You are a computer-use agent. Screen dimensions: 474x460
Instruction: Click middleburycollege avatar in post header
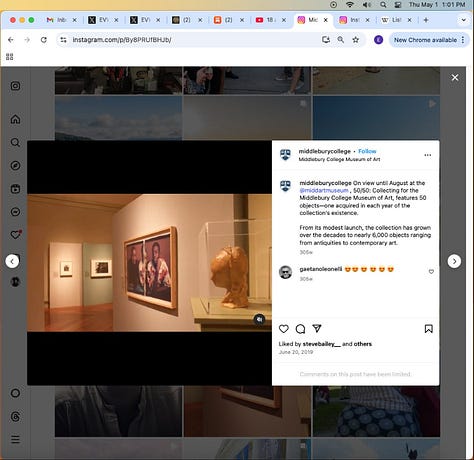pos(285,155)
